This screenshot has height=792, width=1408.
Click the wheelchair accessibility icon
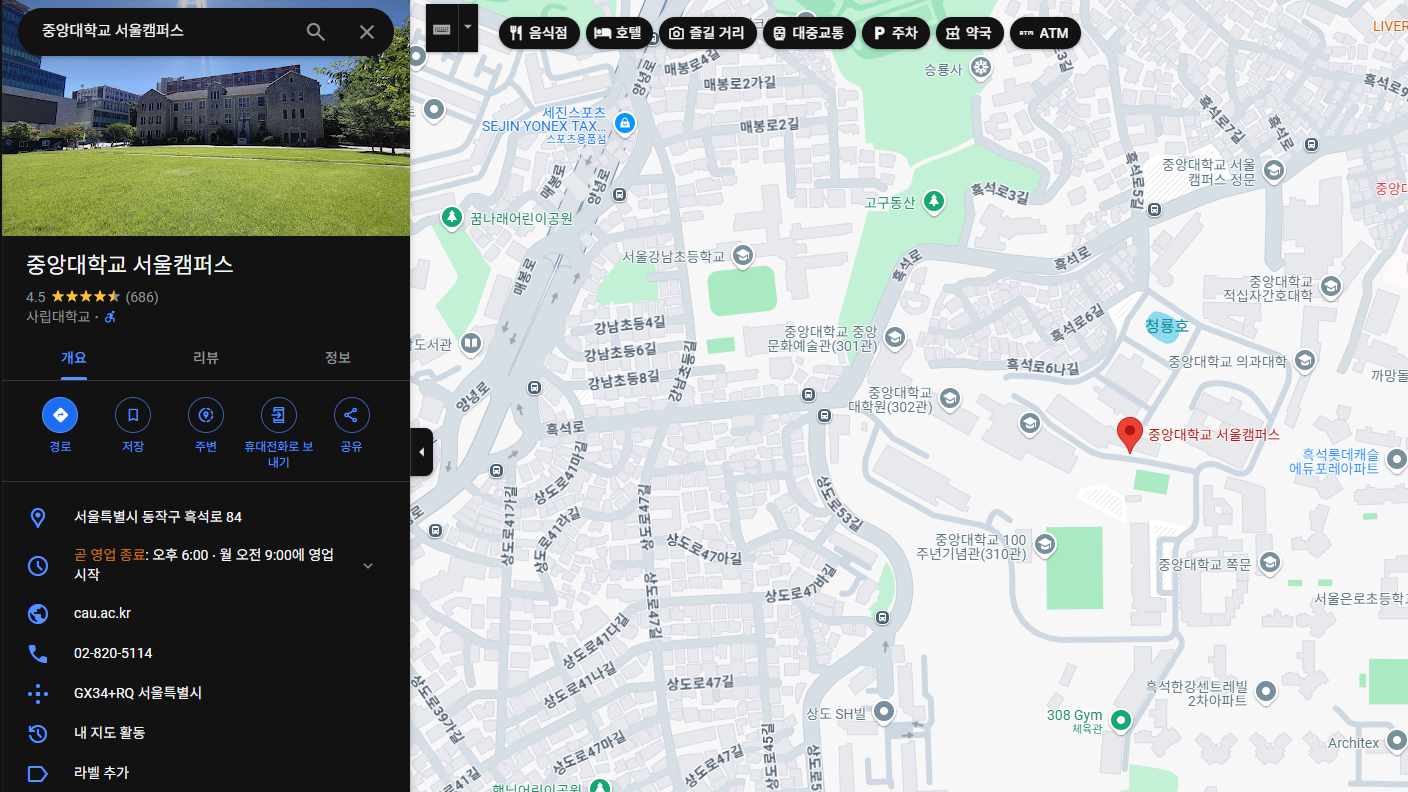tap(110, 317)
